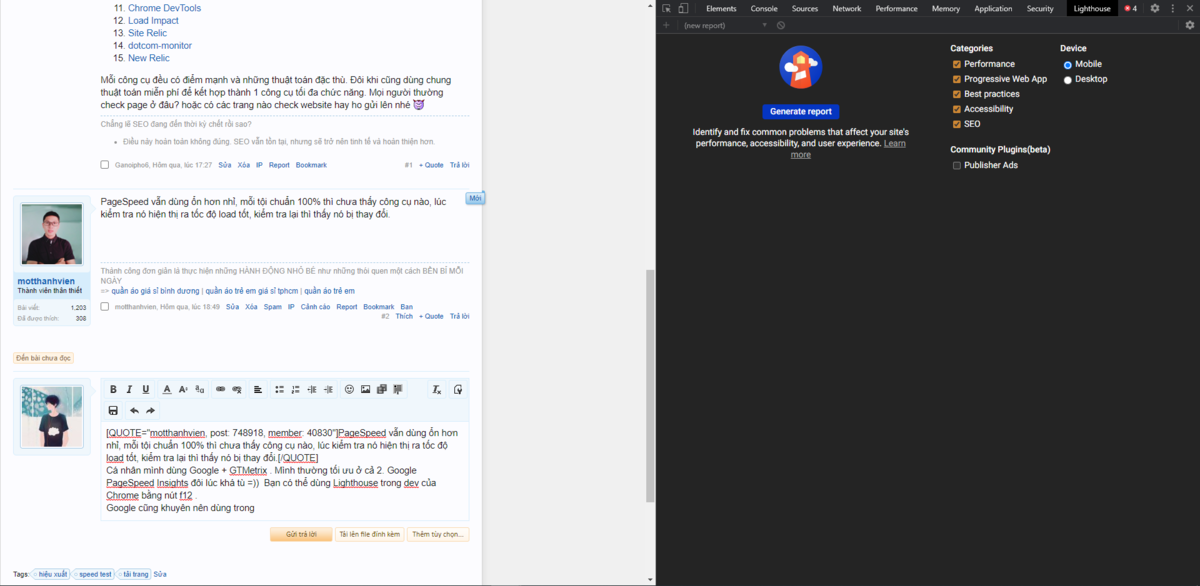Remove formatting with the Tx icon
1200x586 pixels.
point(437,389)
